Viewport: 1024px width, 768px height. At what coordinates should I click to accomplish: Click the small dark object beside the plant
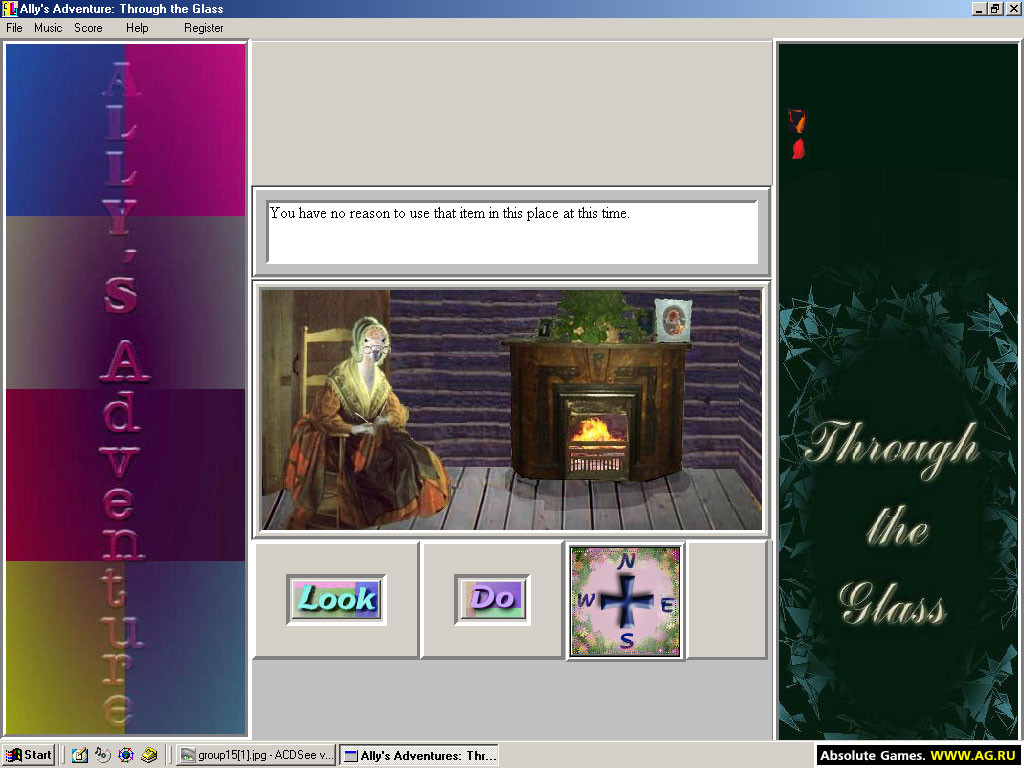[545, 327]
